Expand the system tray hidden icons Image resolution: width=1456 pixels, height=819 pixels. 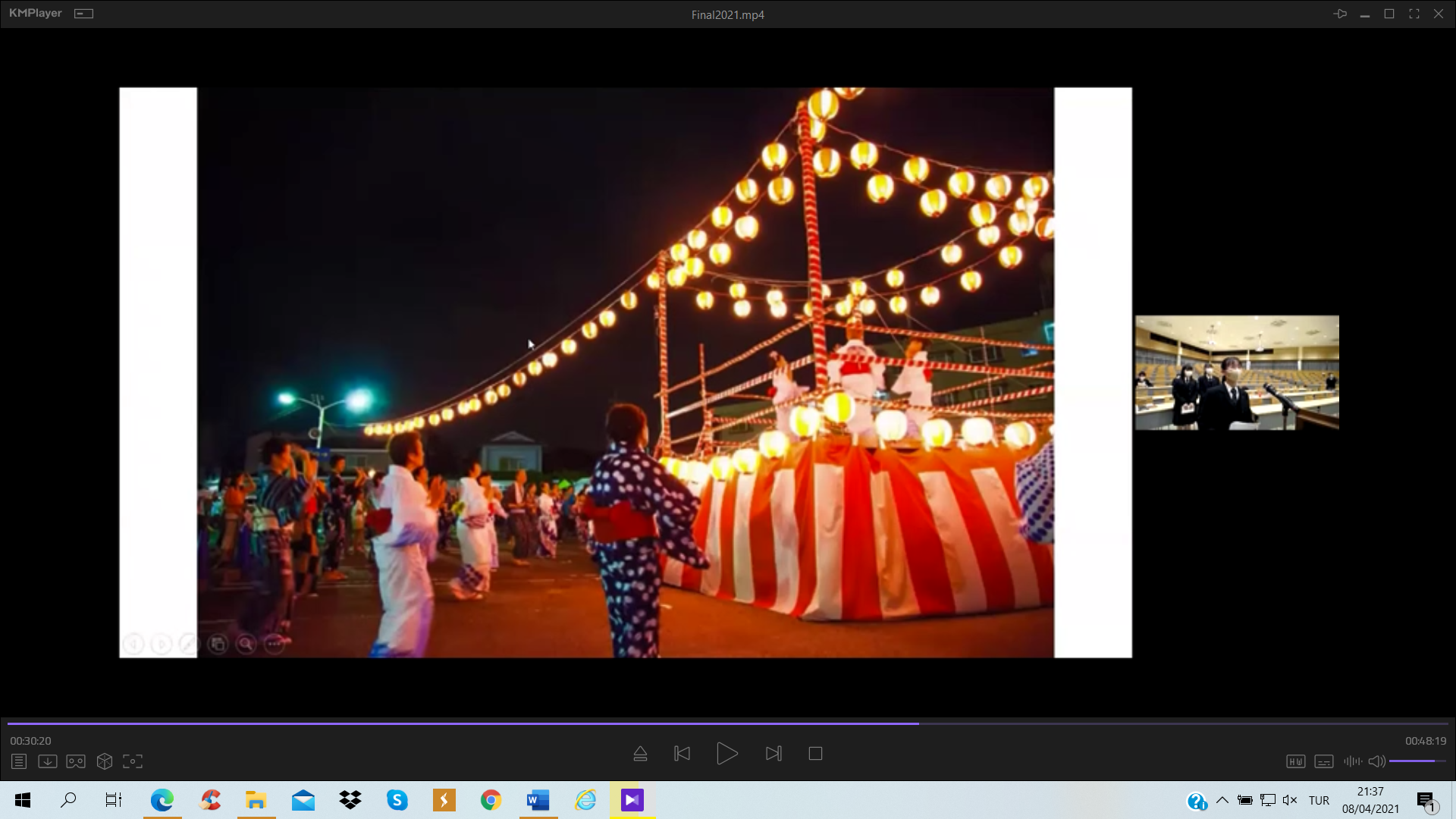coord(1222,800)
